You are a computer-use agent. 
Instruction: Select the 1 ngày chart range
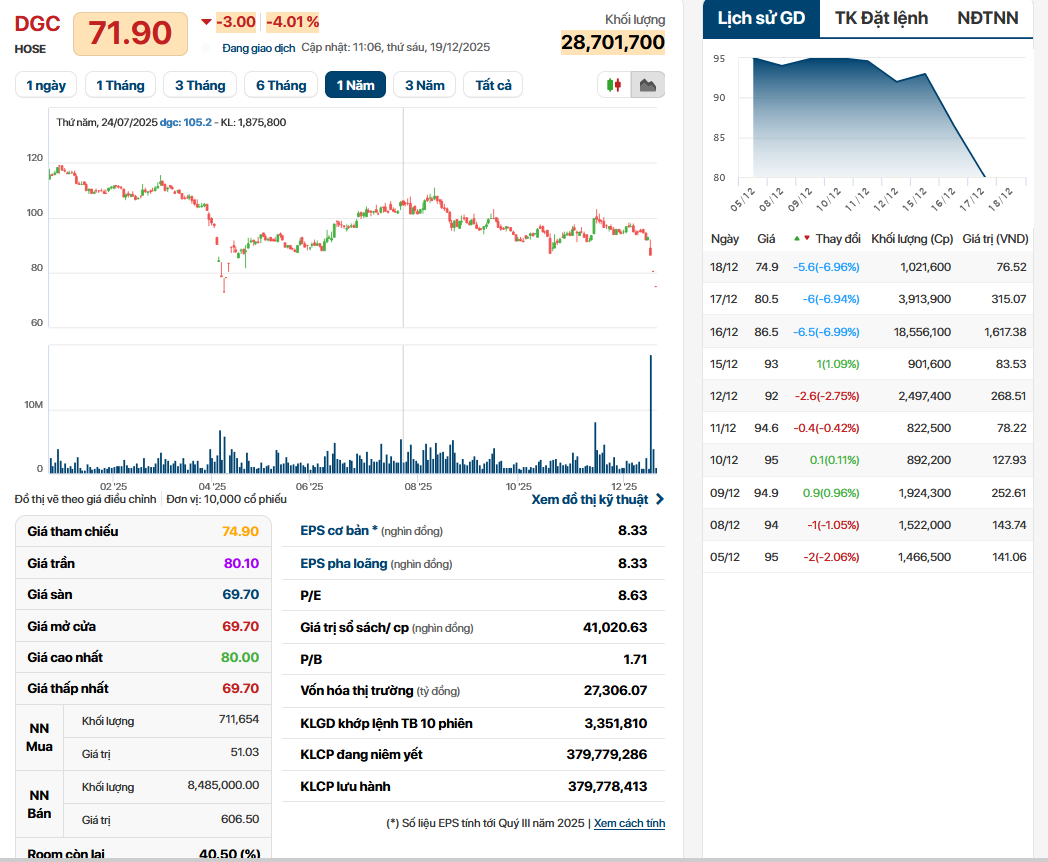[46, 85]
